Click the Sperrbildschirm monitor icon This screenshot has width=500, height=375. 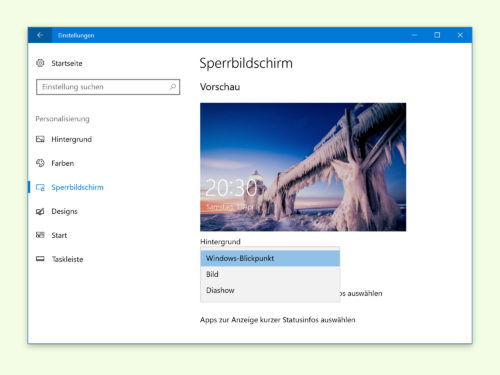pyautogui.click(x=40, y=187)
